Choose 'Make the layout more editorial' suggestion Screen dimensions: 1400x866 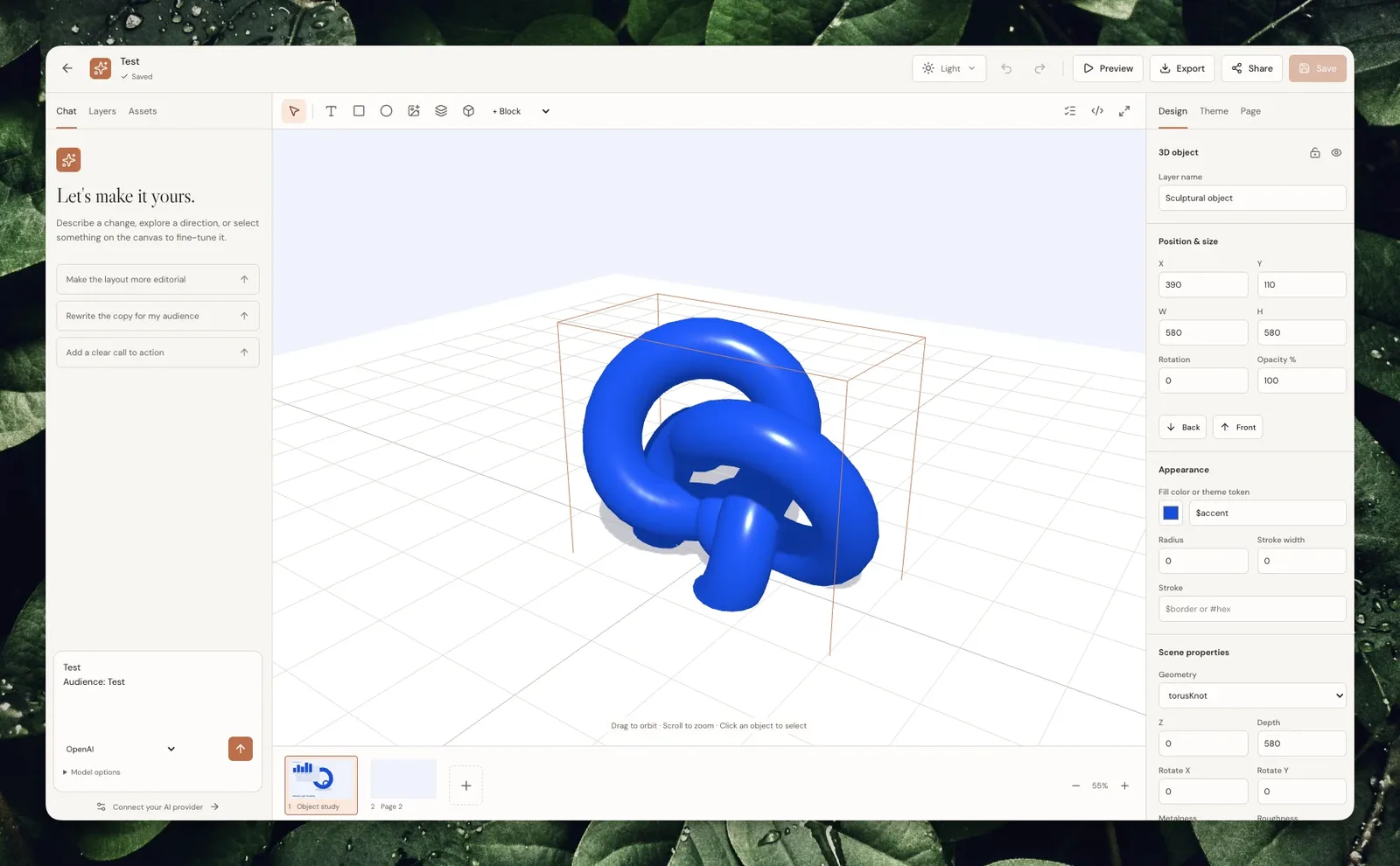click(x=157, y=279)
